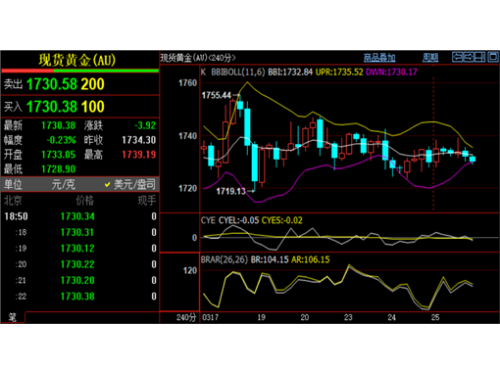Screen dimensions: 500x375
Task: Open the 周期 period link
Action: tap(430, 58)
